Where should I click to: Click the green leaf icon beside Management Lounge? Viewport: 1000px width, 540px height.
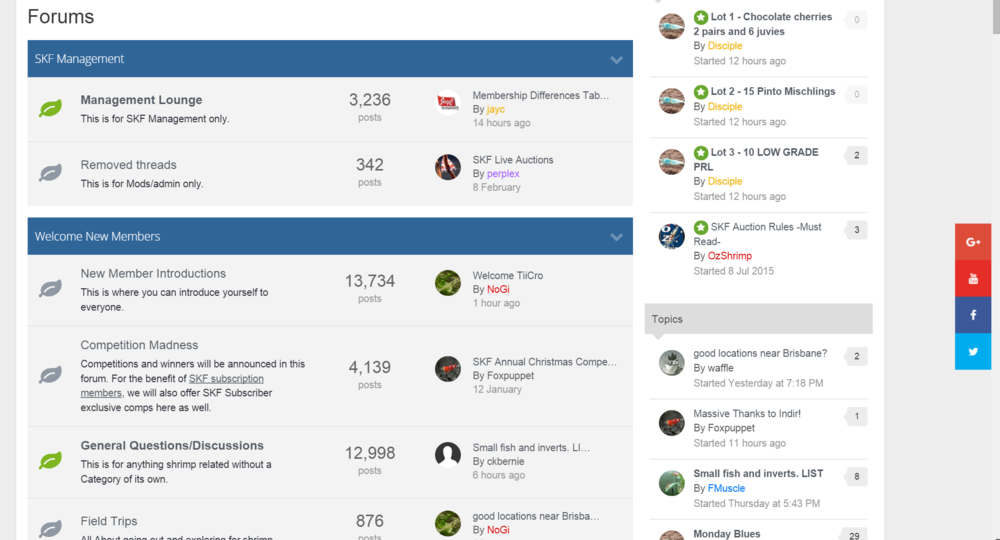click(x=50, y=108)
